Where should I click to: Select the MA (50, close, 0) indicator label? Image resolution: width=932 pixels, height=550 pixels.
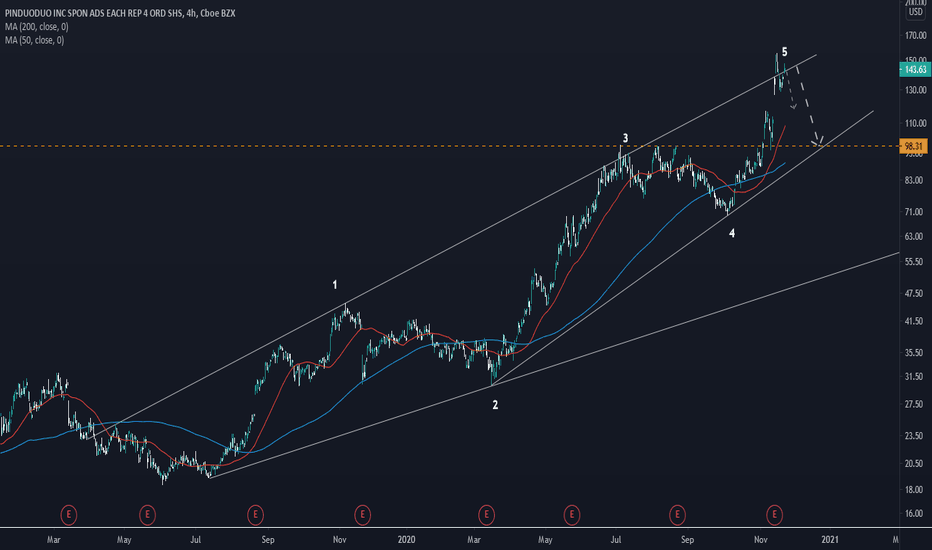pos(34,40)
